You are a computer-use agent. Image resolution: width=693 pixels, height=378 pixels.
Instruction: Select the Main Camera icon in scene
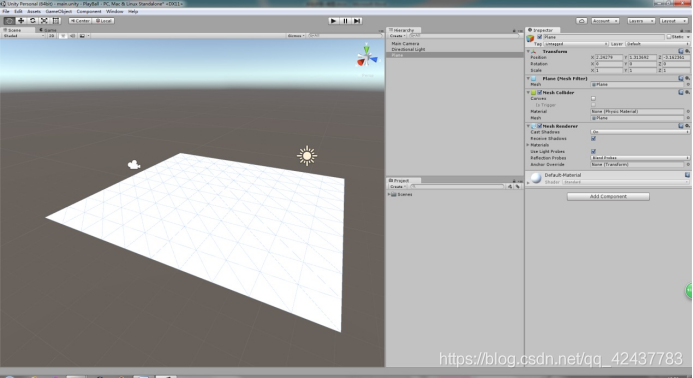tap(134, 165)
